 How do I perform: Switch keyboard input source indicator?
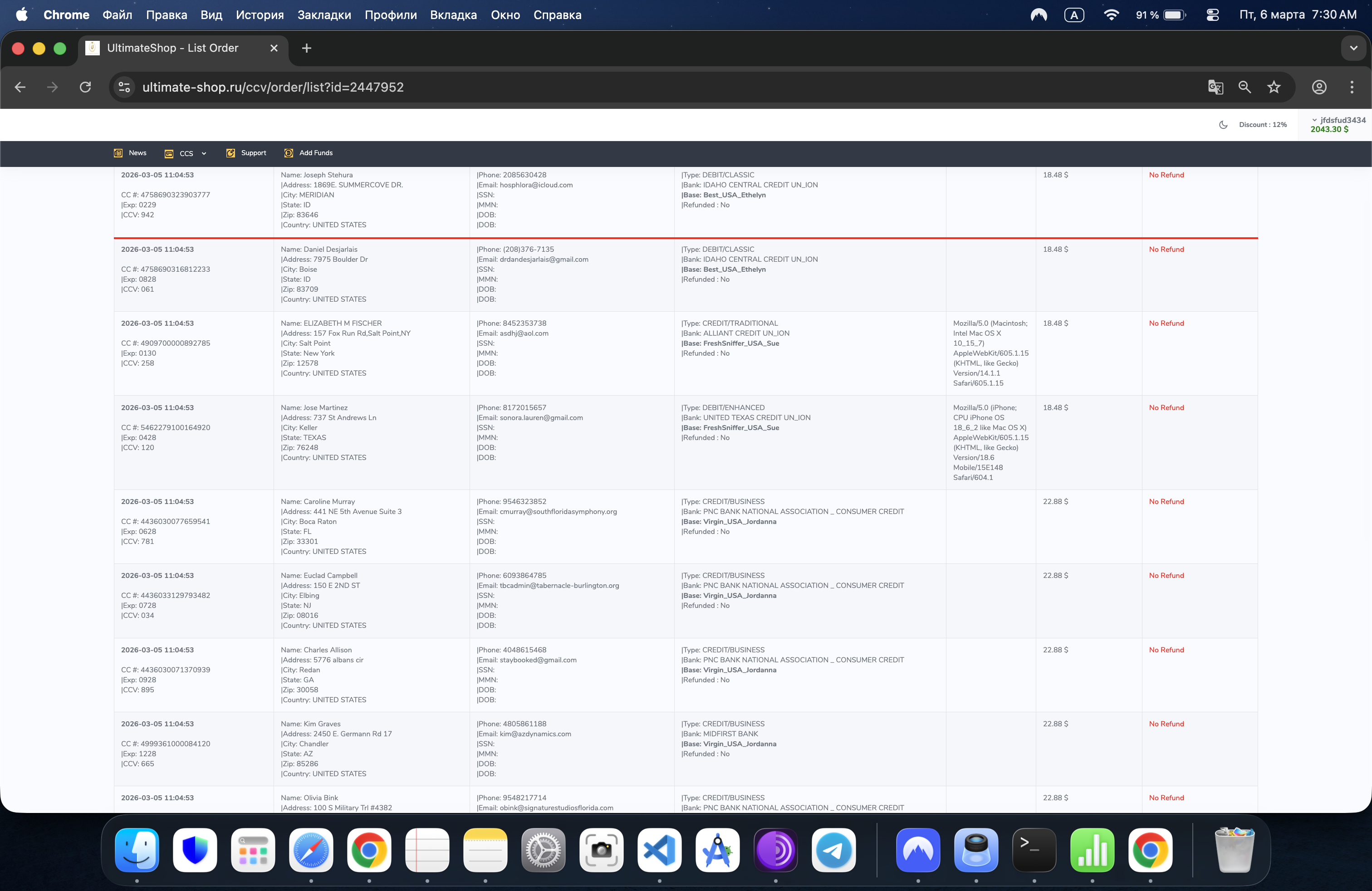pyautogui.click(x=1073, y=15)
